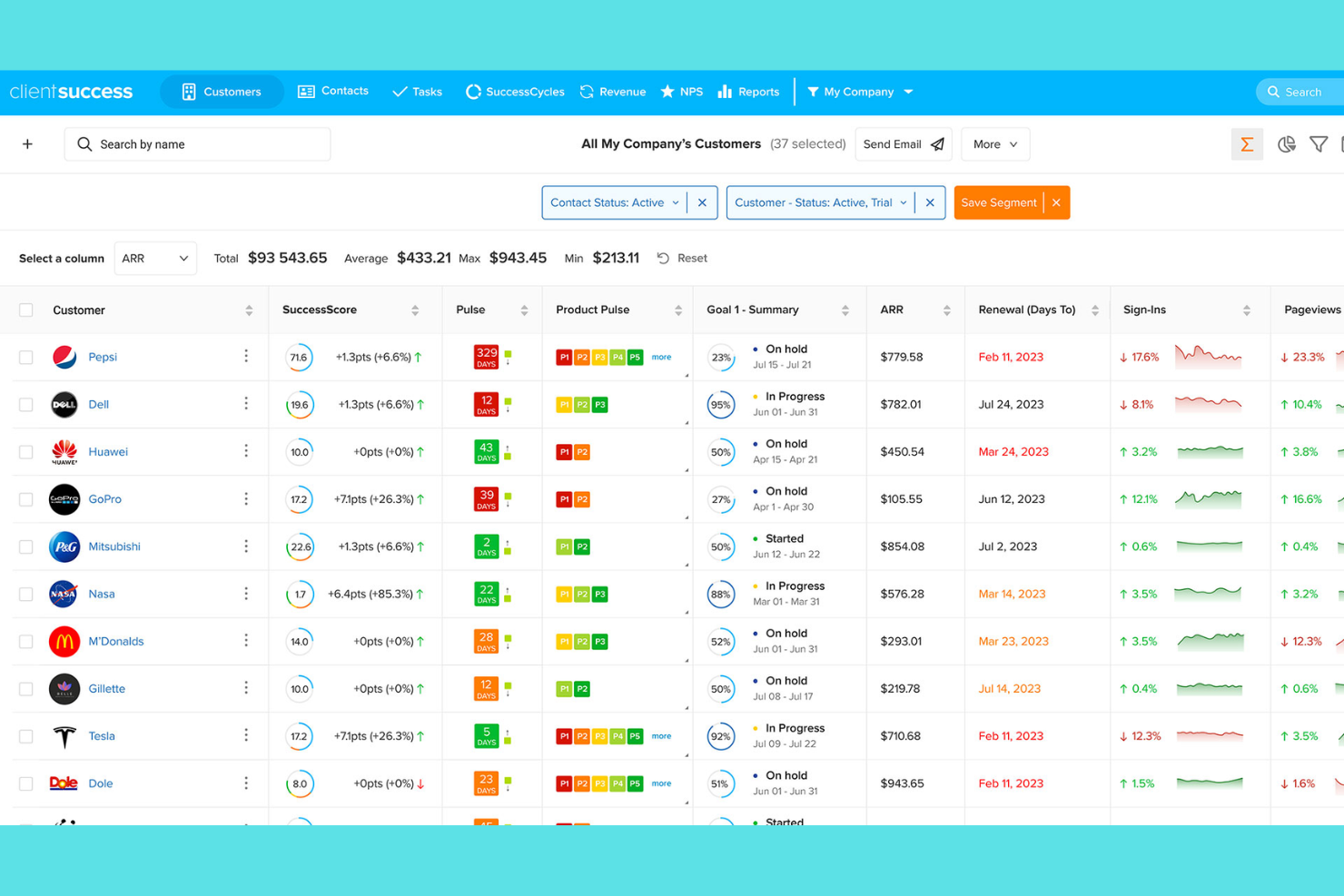Click the pie chart view icon
1344x896 pixels.
[1287, 143]
